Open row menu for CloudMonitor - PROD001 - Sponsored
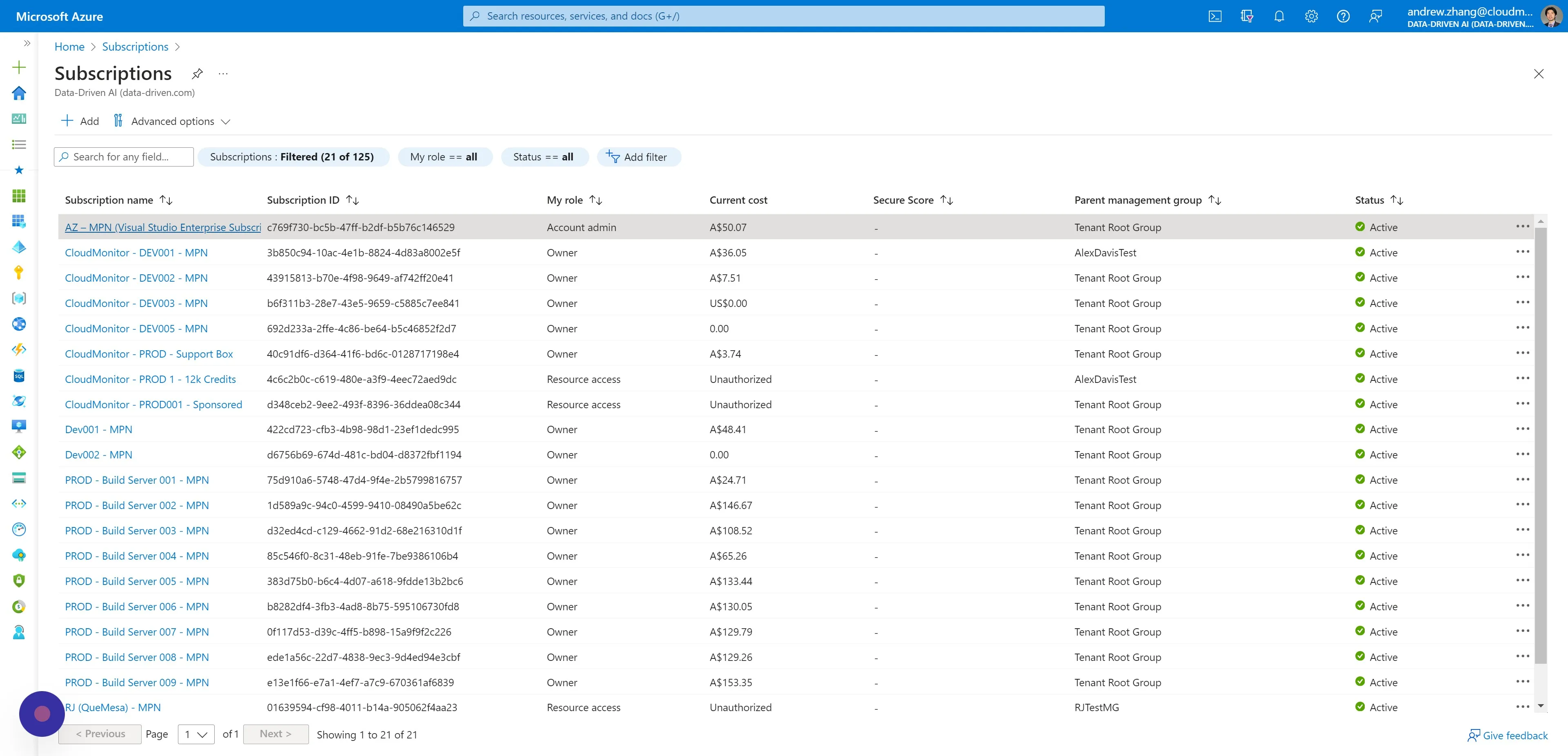 pos(1522,404)
